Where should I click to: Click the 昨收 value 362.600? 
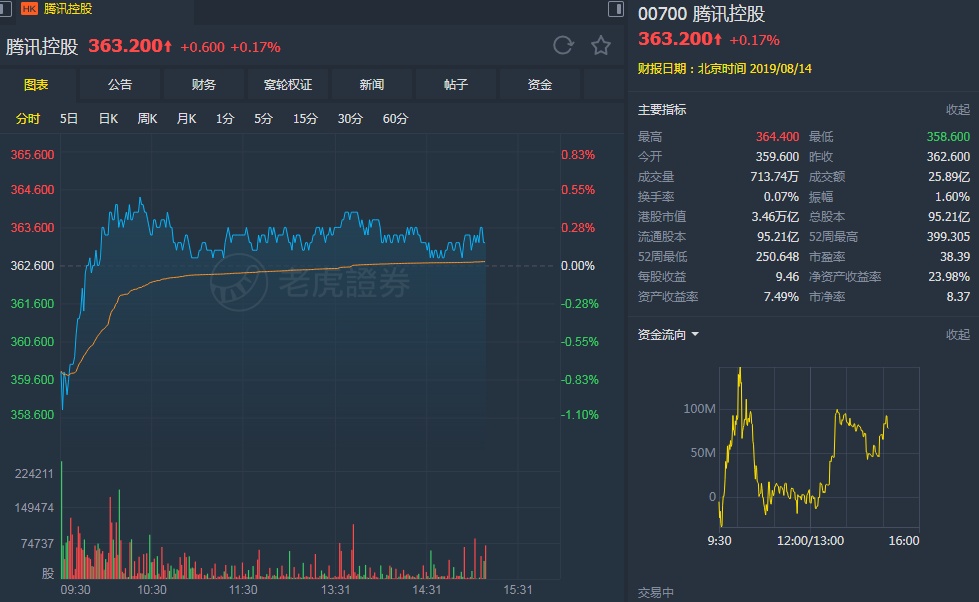(x=948, y=156)
